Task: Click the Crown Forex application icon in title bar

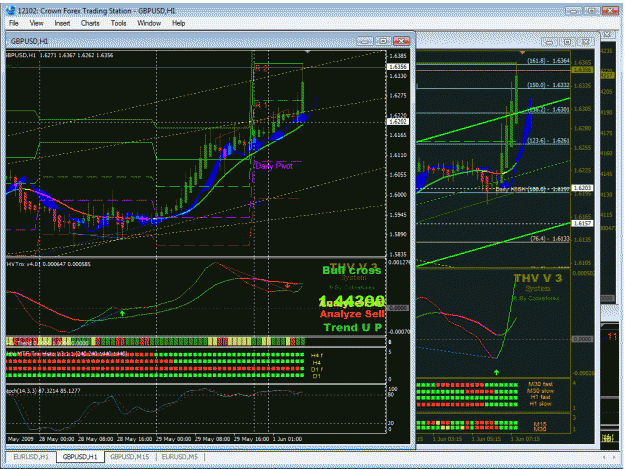Action: pos(11,10)
